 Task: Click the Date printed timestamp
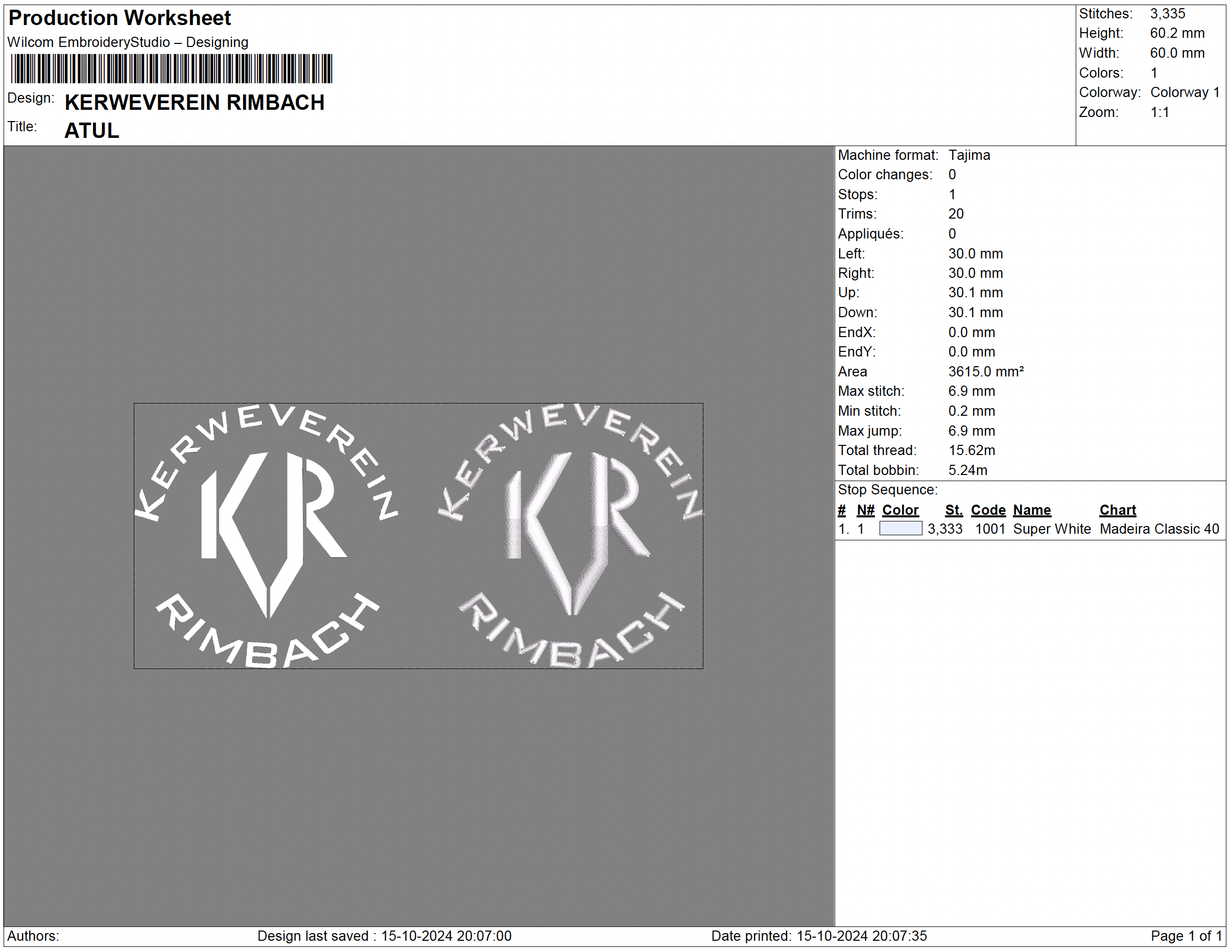click(818, 936)
